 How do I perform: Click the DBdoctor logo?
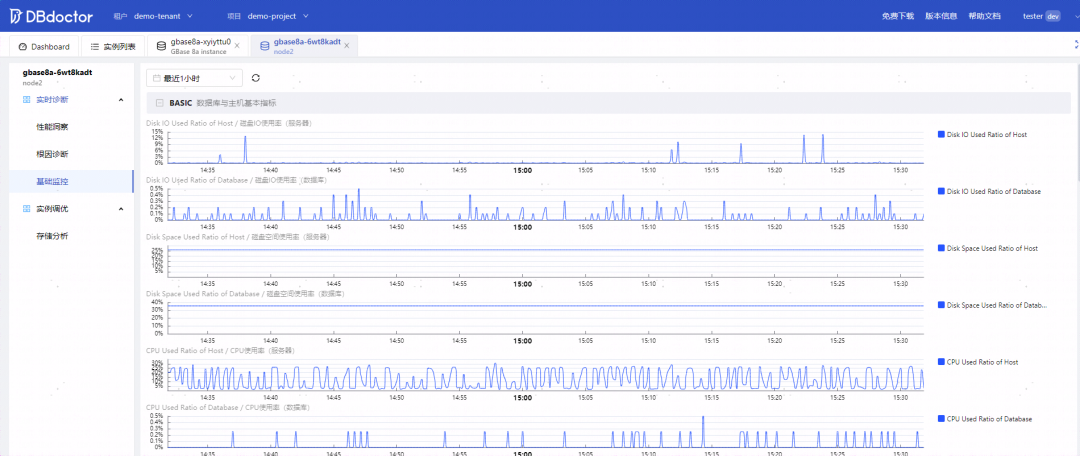click(x=51, y=16)
